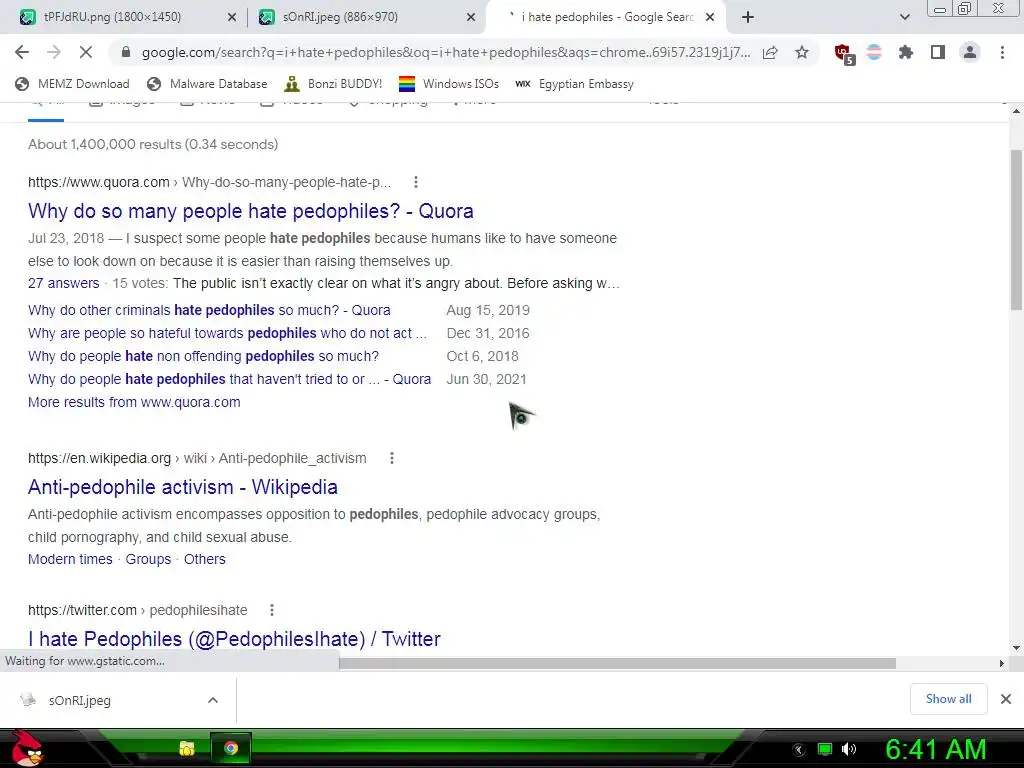
Task: Open the volume speaker tray icon
Action: coord(848,749)
